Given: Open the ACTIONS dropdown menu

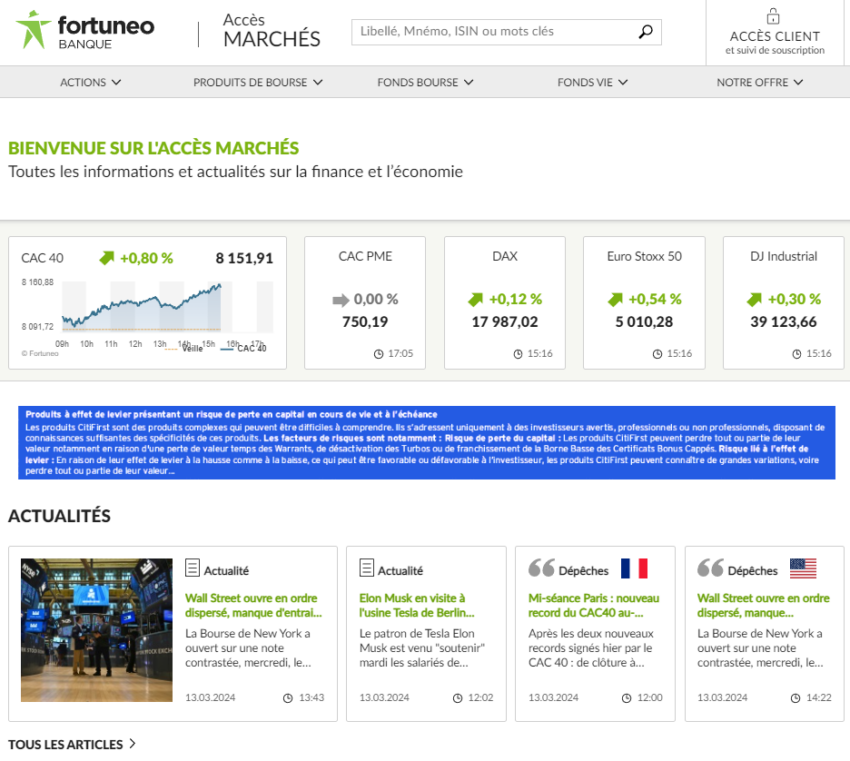Looking at the screenshot, I should [90, 83].
